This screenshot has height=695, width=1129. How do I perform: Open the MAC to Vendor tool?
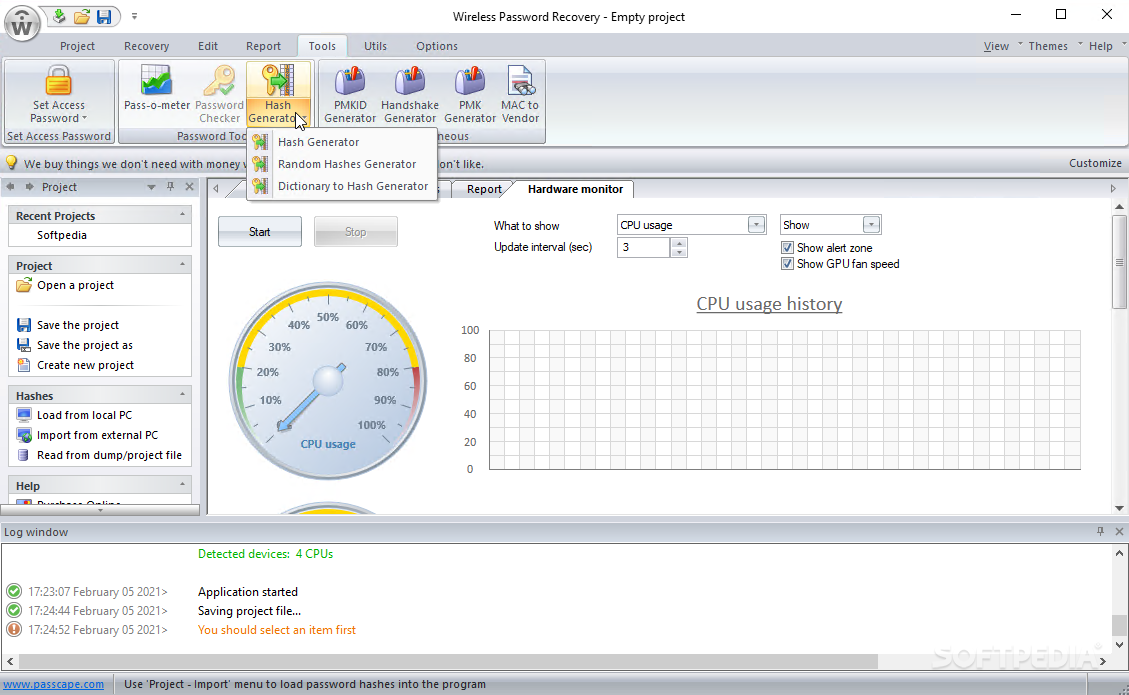[520, 94]
